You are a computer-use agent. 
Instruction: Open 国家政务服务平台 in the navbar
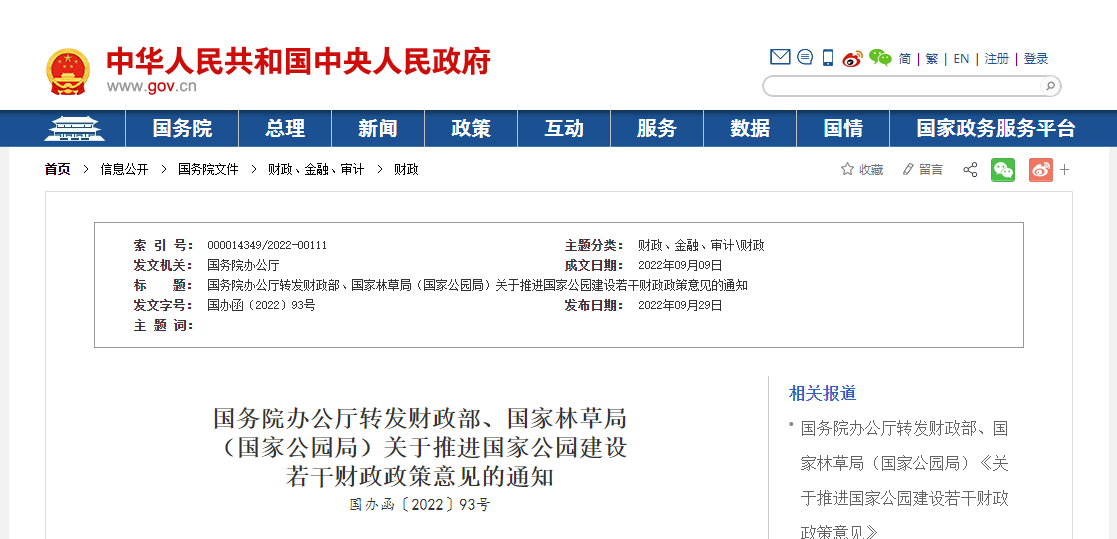(996, 128)
